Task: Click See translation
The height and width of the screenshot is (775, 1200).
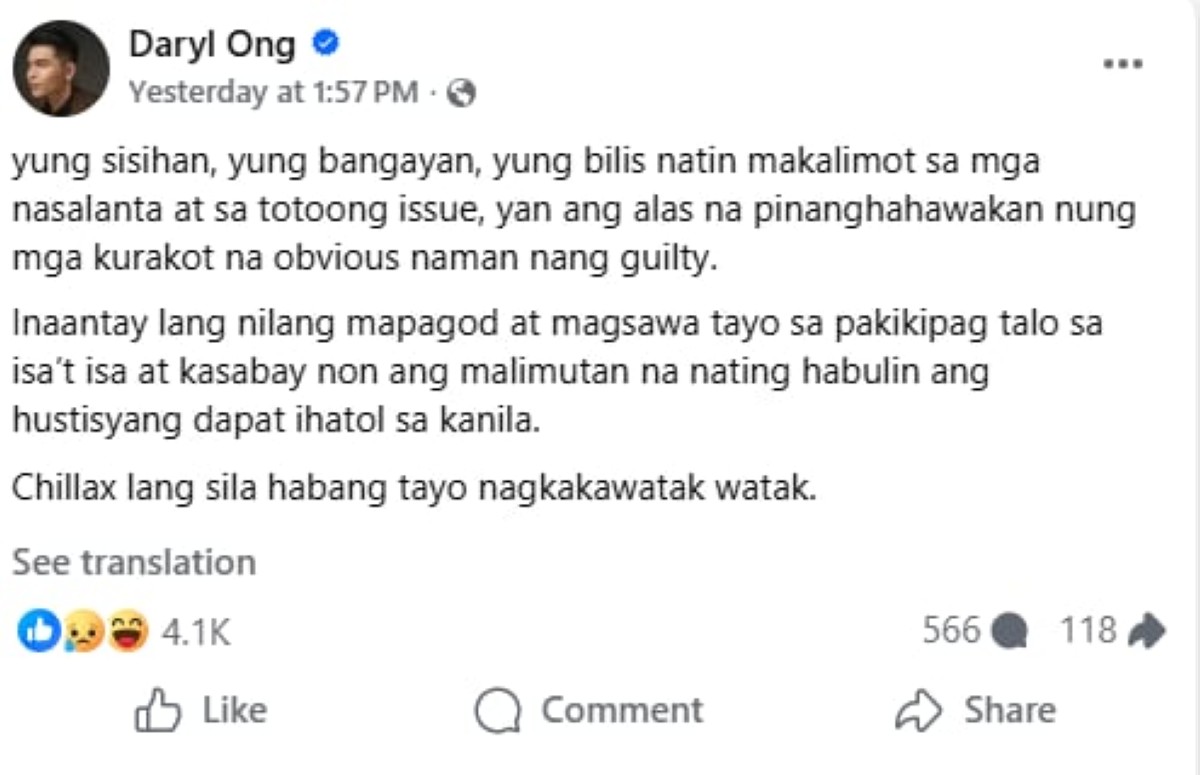Action: click(134, 562)
